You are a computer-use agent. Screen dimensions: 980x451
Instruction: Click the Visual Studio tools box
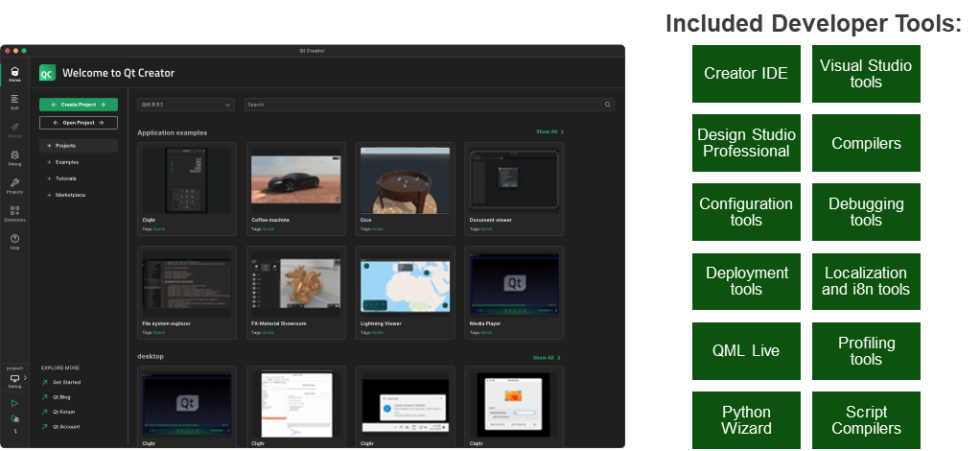click(x=866, y=74)
